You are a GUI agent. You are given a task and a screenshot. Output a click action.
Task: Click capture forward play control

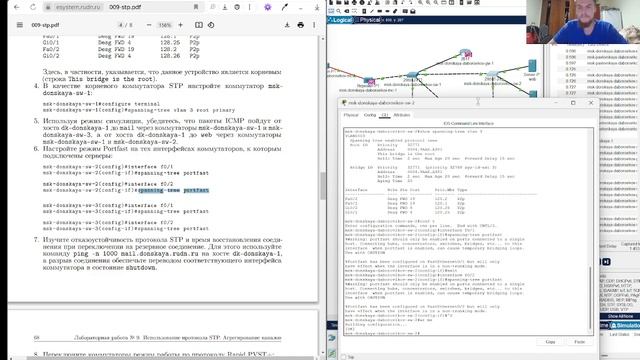pyautogui.click(x=607, y=262)
